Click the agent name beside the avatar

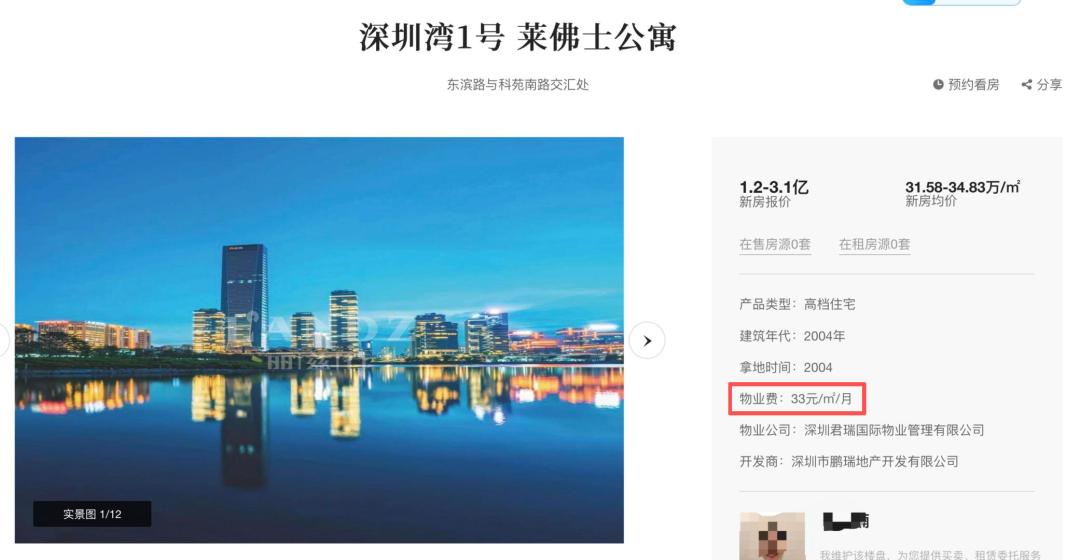tap(846, 521)
